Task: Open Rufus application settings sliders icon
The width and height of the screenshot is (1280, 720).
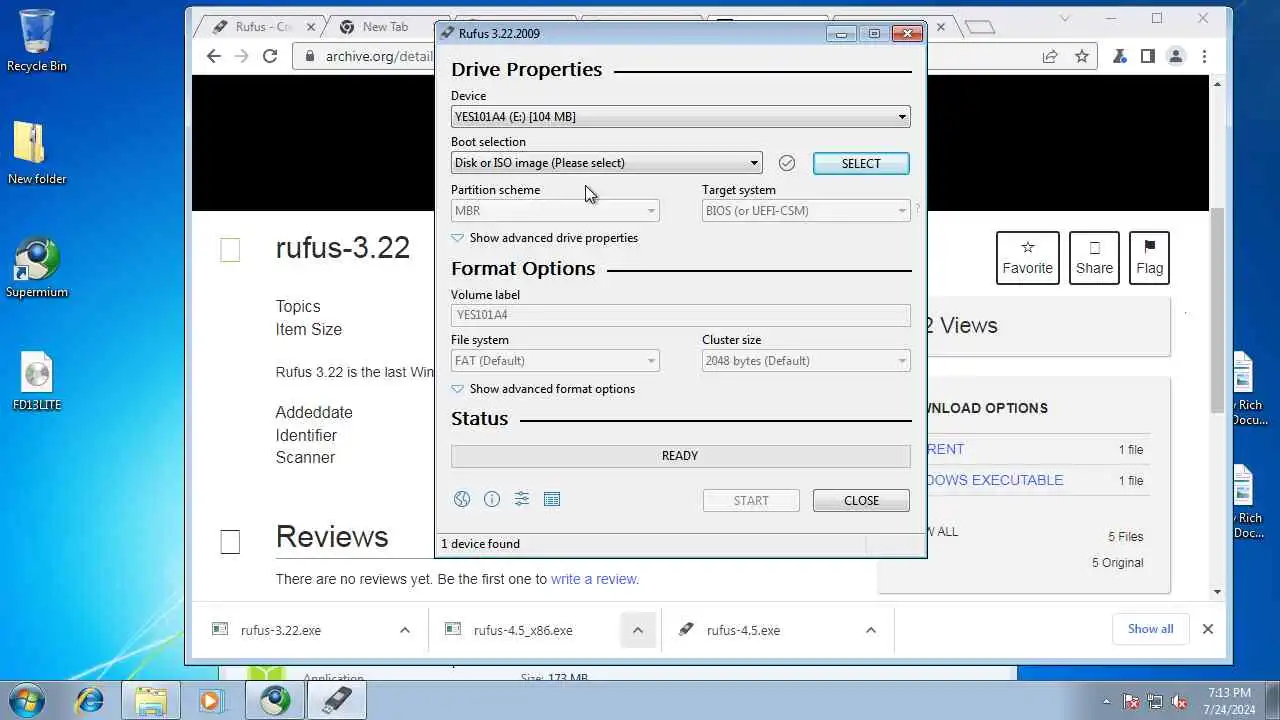Action: (x=522, y=499)
